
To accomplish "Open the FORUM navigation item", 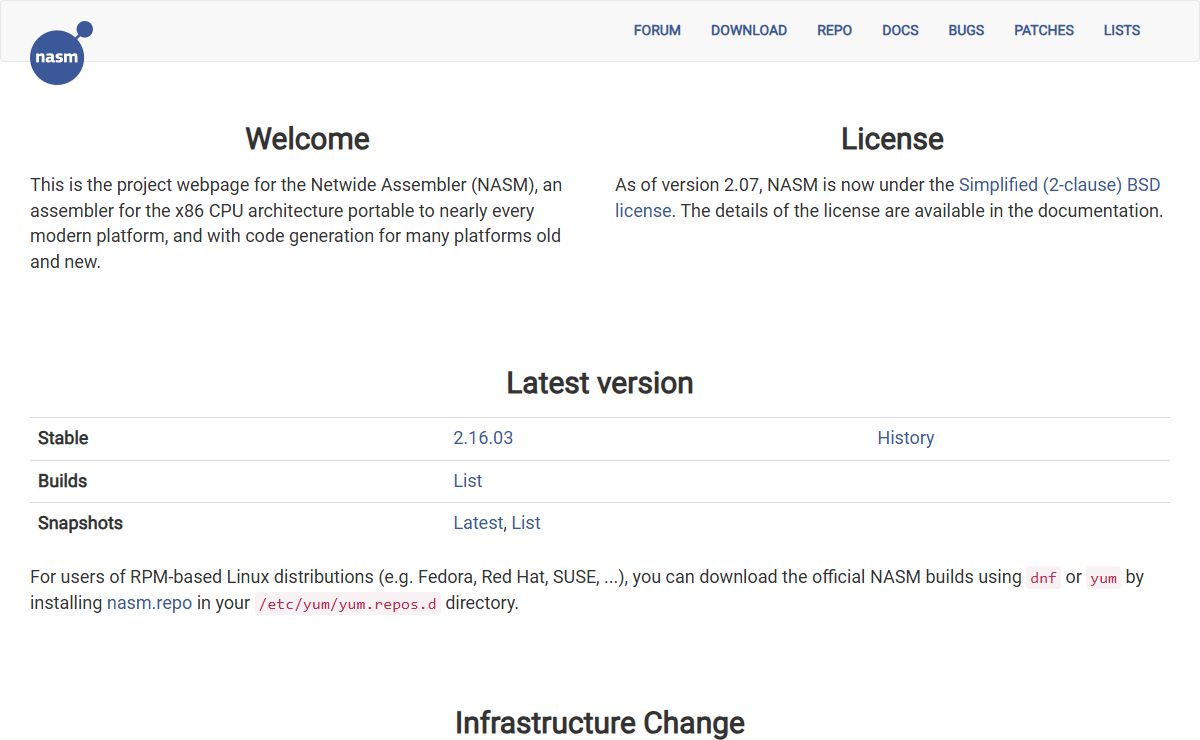I will tap(657, 30).
